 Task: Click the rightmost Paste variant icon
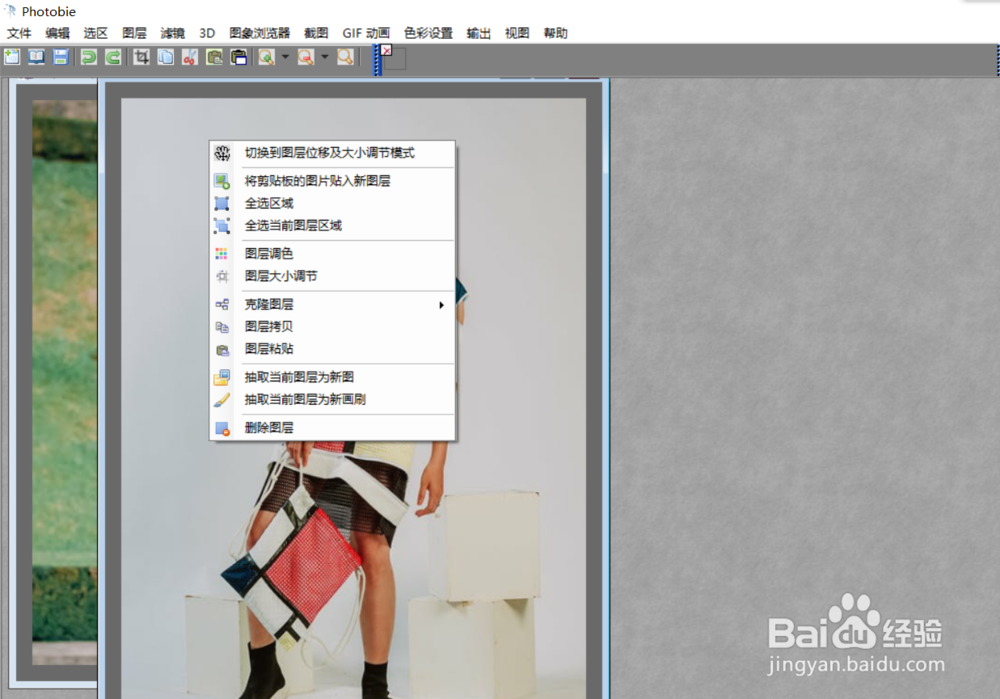pyautogui.click(x=240, y=57)
